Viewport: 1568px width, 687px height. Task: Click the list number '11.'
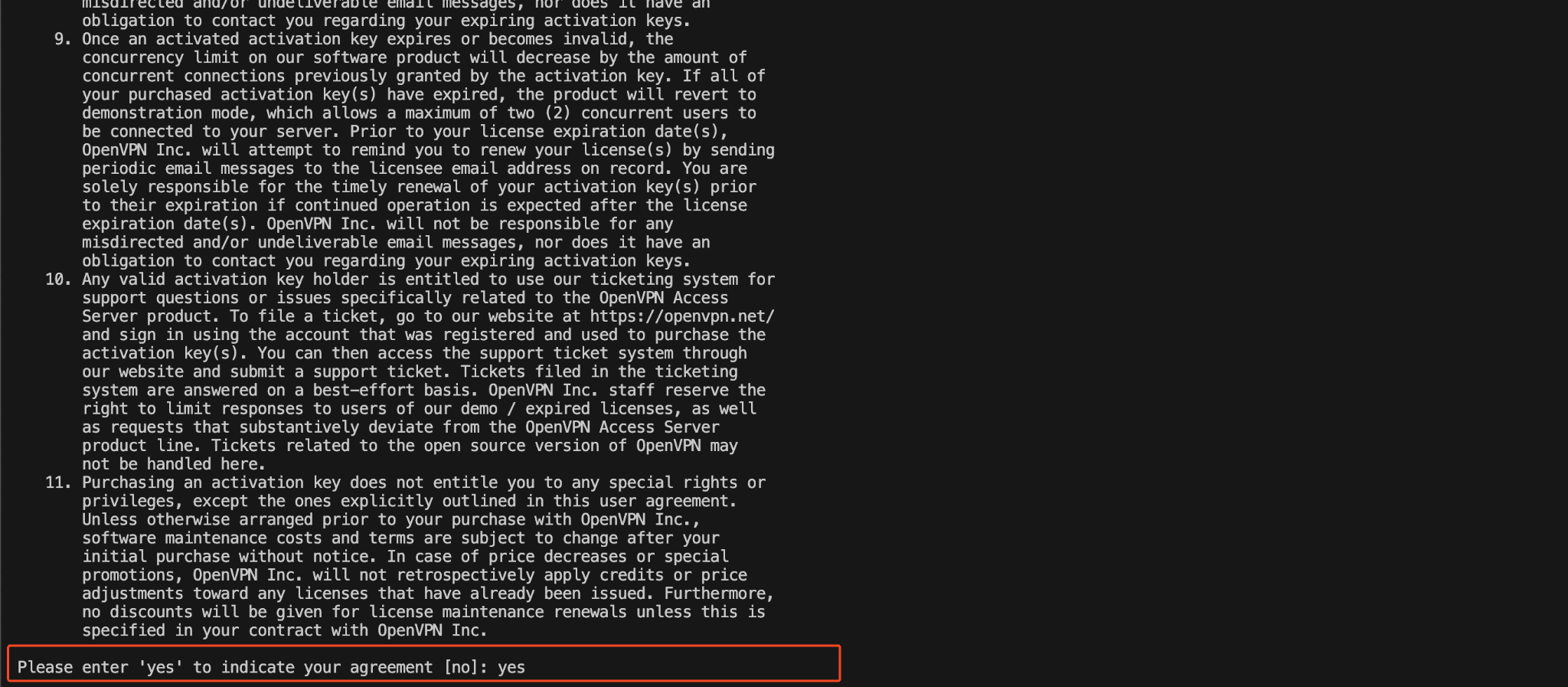point(58,483)
